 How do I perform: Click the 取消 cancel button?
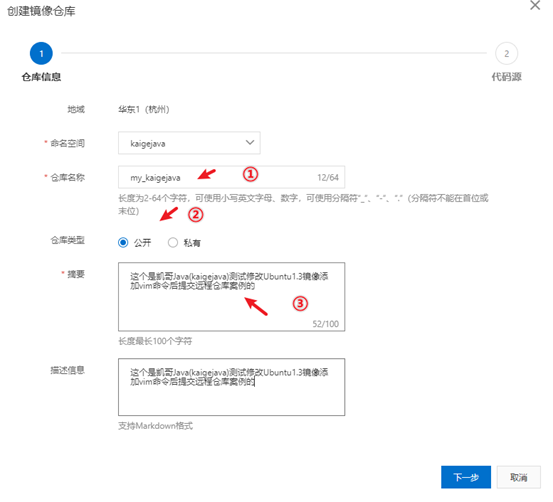click(518, 477)
